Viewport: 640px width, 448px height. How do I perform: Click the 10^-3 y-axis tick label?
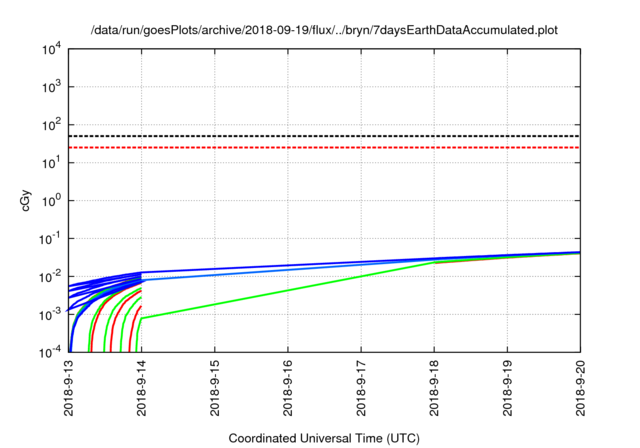[49, 315]
